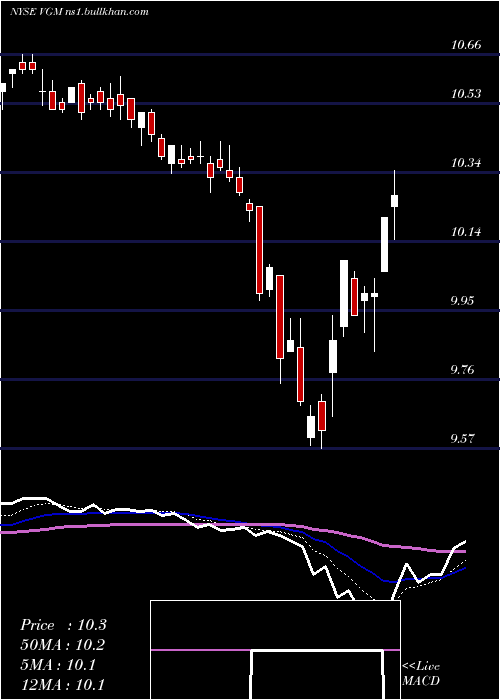The height and width of the screenshot is (700, 500).
Task: Click the 12MA : 10.1 readout
Action: pos(63,684)
